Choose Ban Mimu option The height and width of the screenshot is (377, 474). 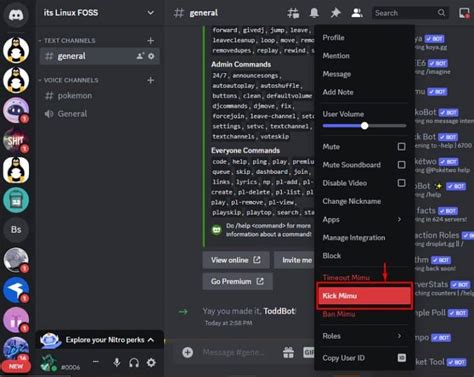(x=364, y=314)
